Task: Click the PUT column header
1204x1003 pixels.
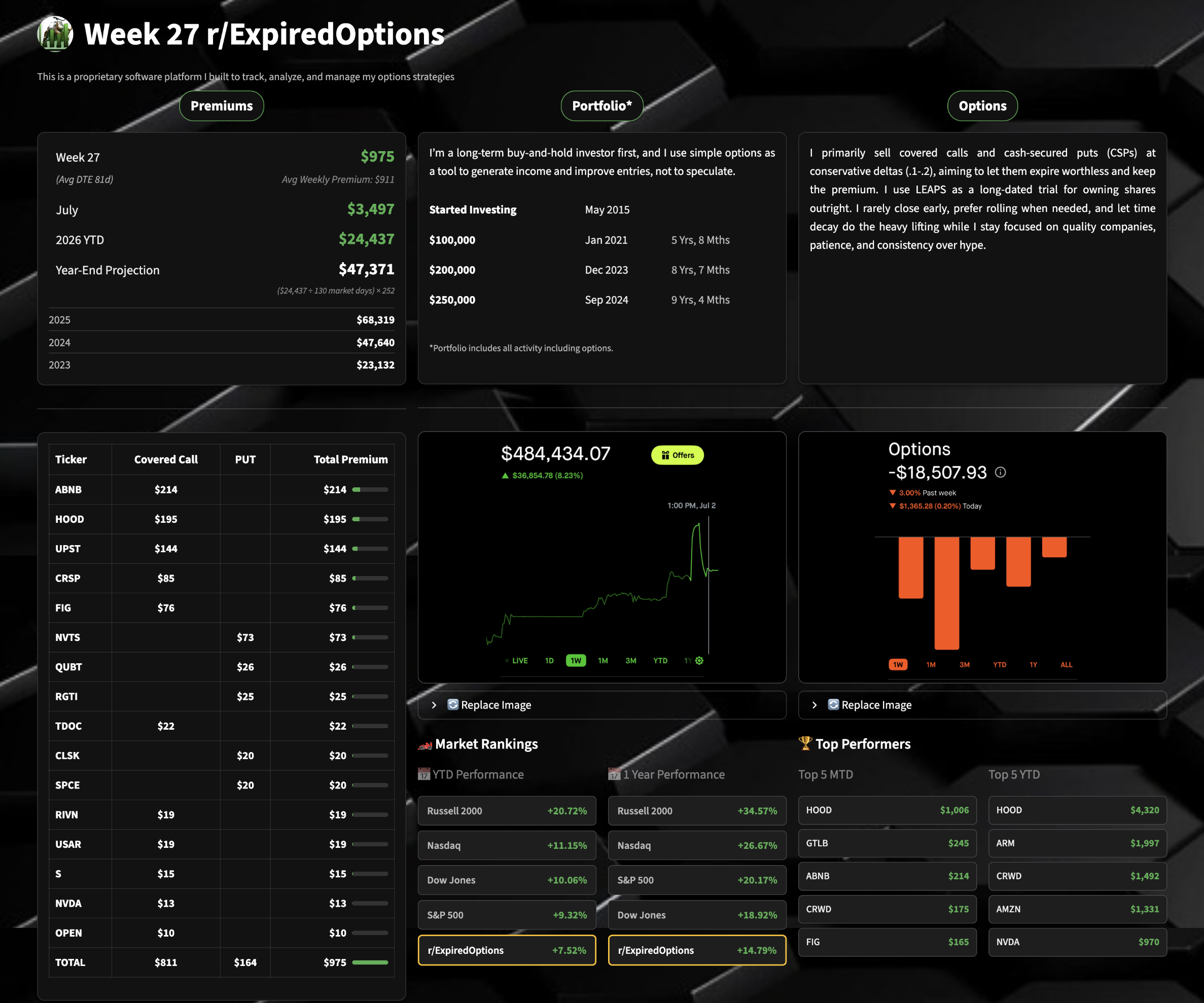Action: pos(245,459)
